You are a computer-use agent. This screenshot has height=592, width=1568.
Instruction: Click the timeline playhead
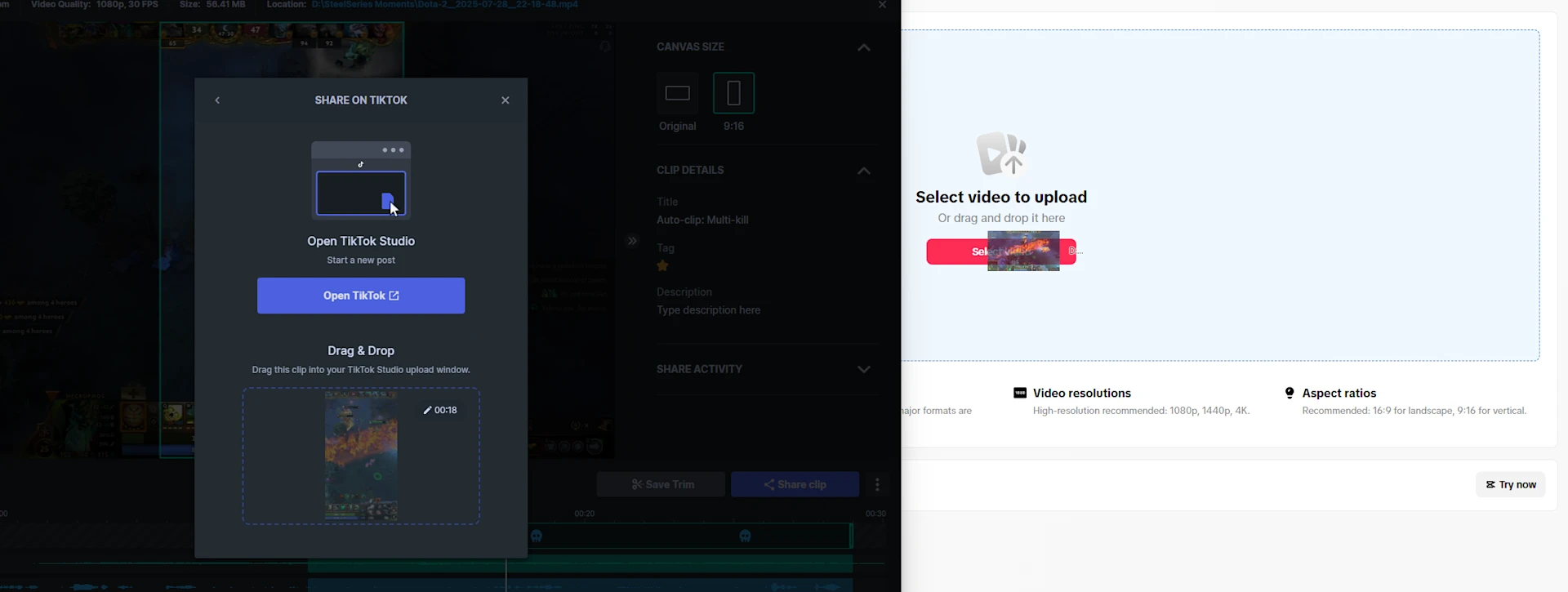(x=506, y=574)
